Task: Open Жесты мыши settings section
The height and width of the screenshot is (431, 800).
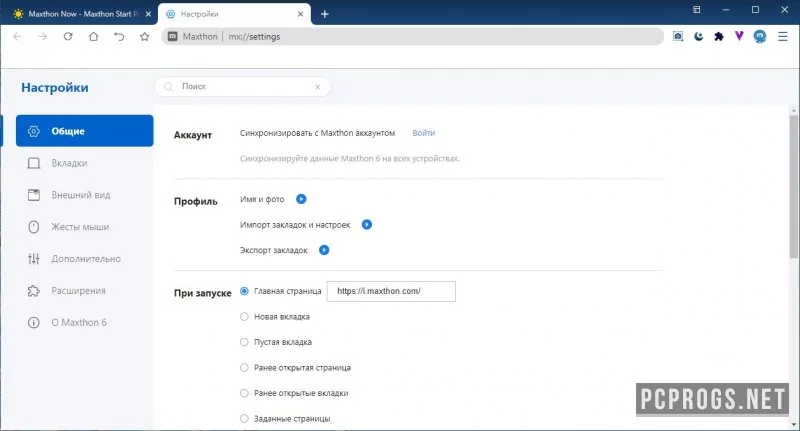Action: coord(85,227)
